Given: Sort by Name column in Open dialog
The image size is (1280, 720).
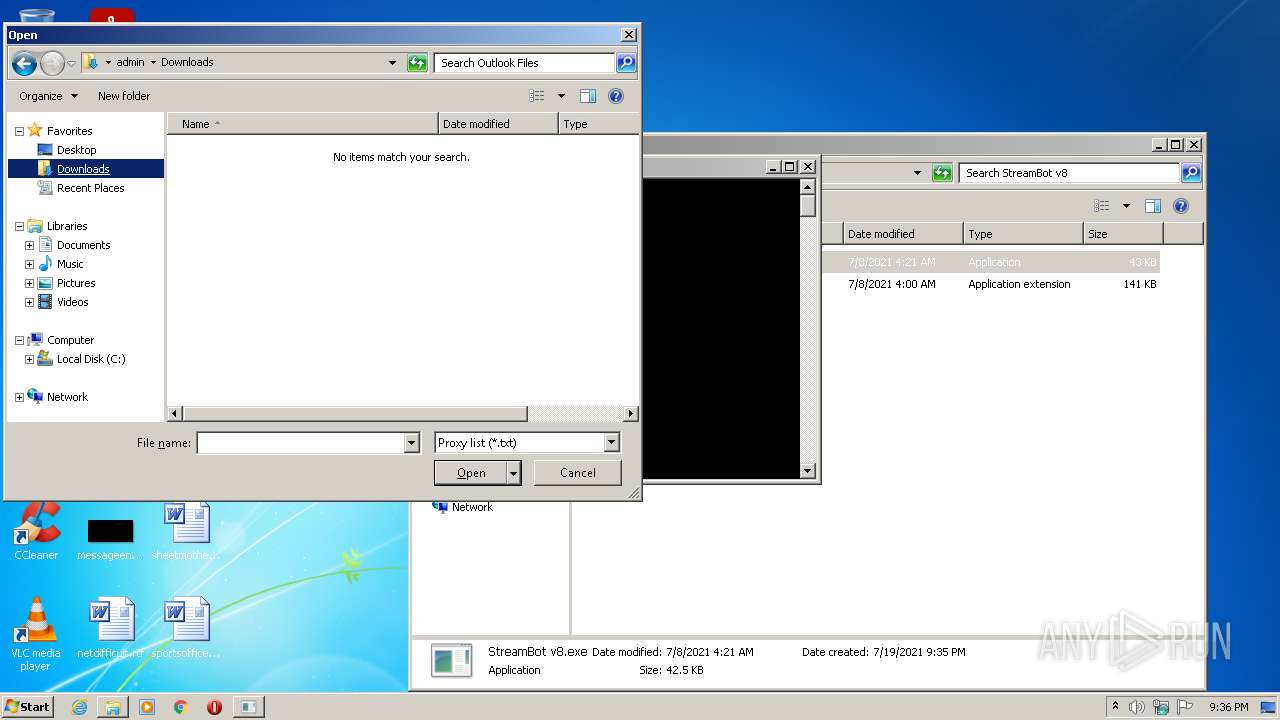Looking at the screenshot, I should [303, 124].
